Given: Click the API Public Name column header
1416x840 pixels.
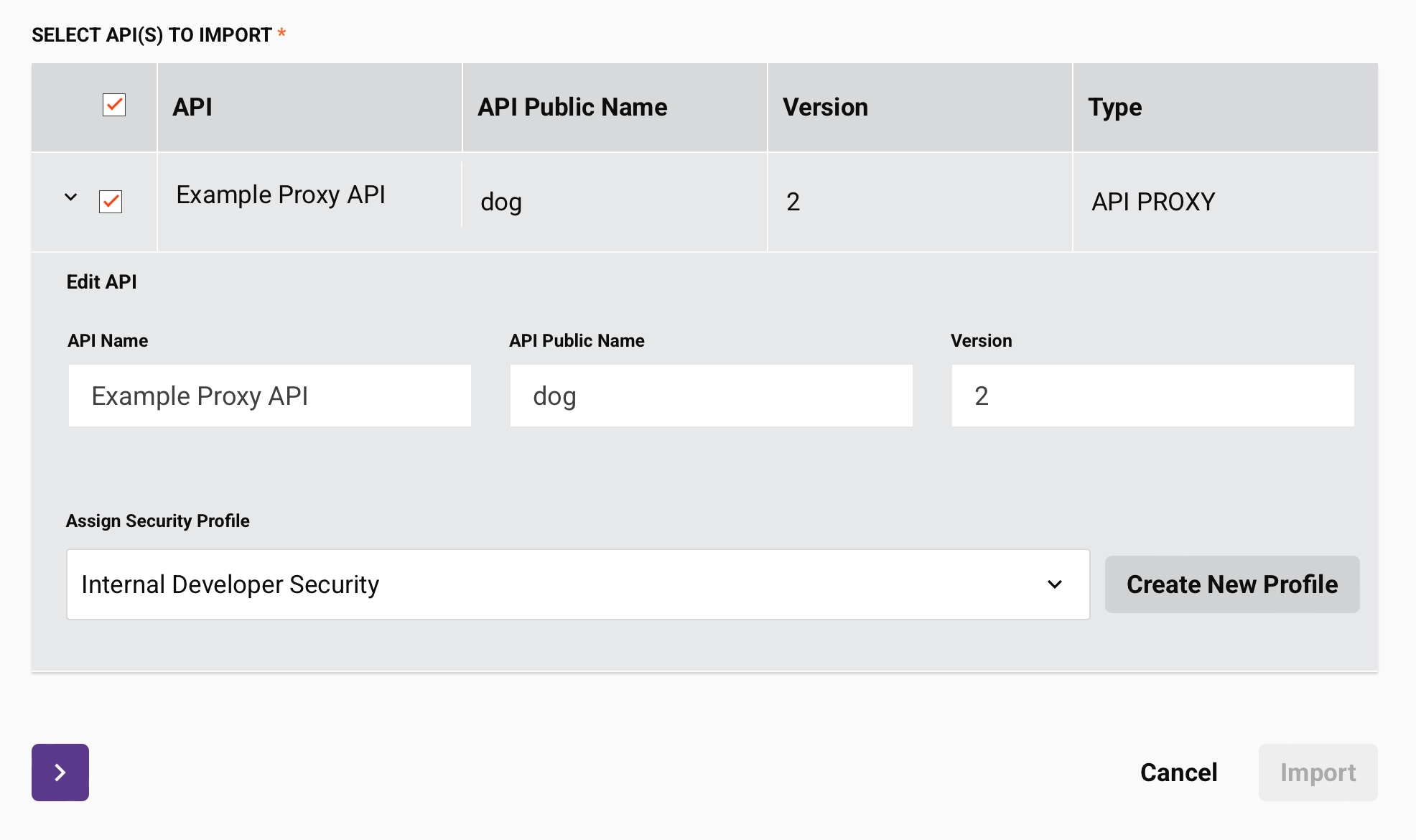Looking at the screenshot, I should (572, 107).
